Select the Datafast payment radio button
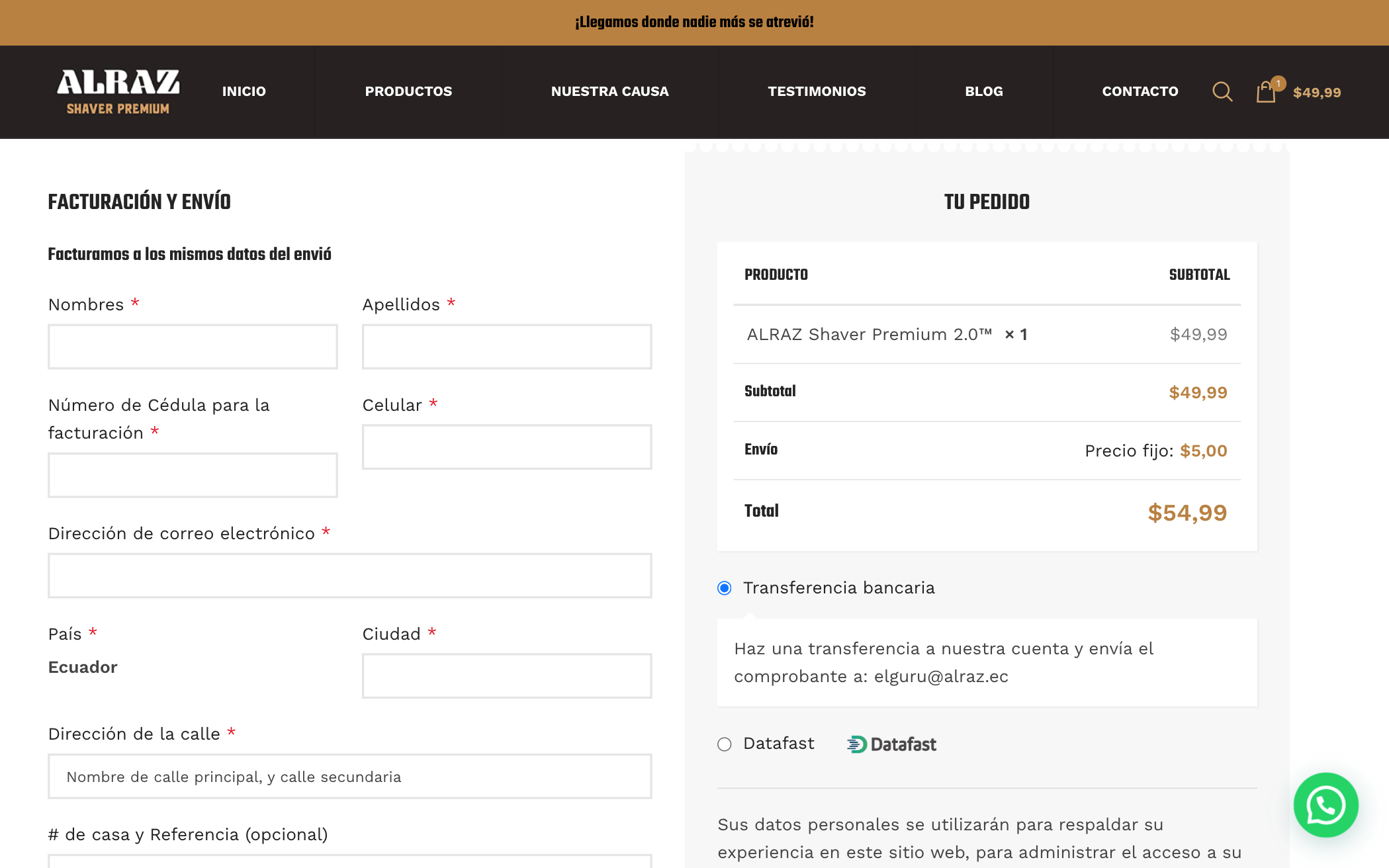The image size is (1389, 868). [725, 744]
